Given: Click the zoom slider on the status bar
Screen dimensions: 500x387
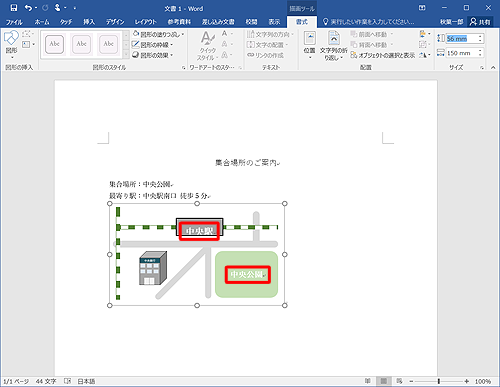Looking at the screenshot, I should [x=439, y=381].
